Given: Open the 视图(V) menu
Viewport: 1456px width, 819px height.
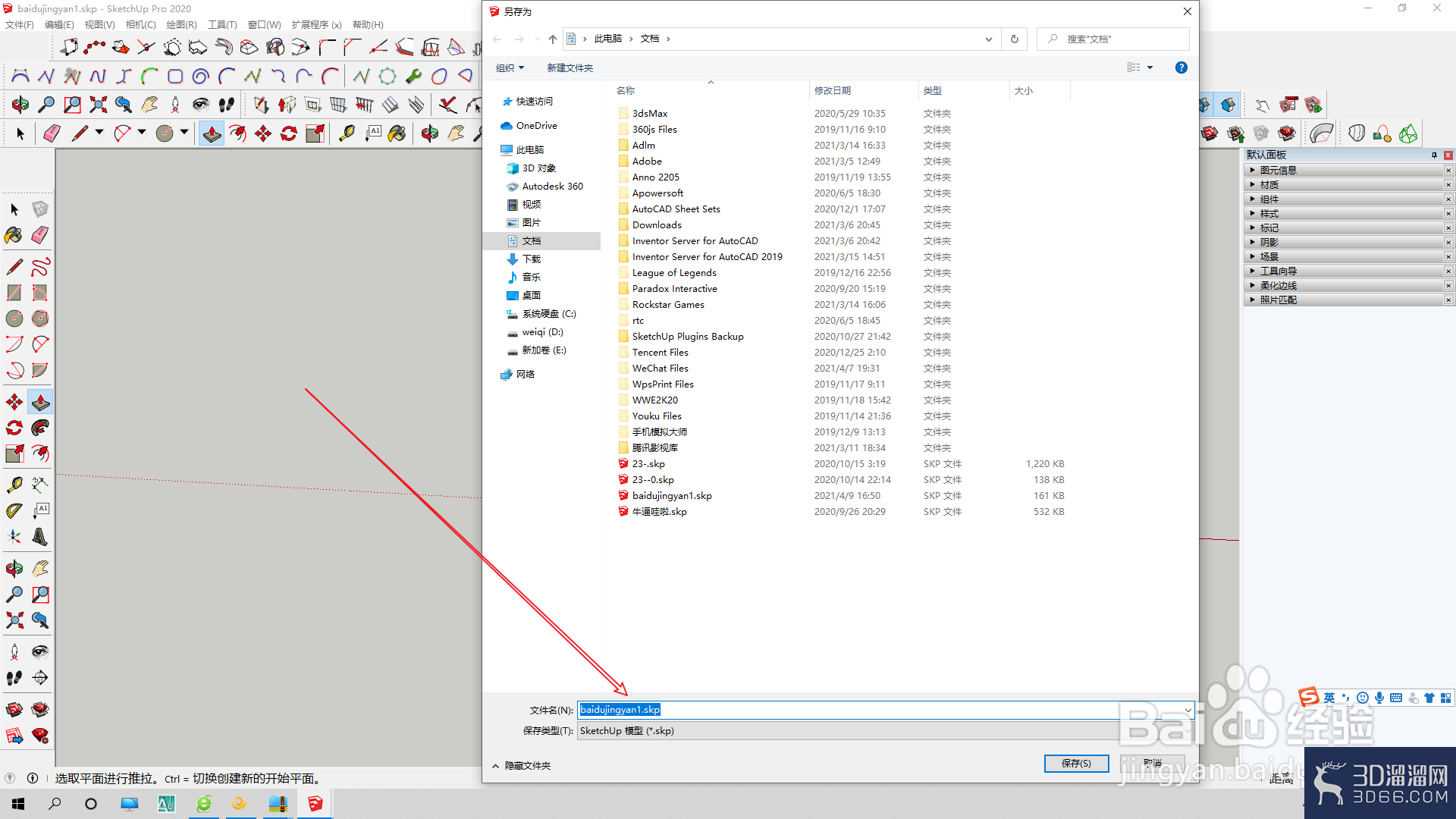Looking at the screenshot, I should [x=99, y=24].
